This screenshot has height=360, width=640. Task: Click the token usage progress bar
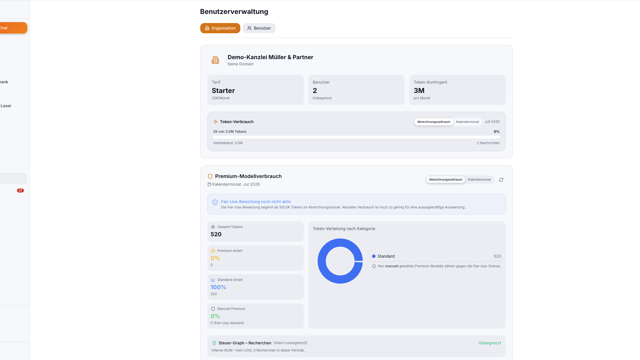[x=356, y=138]
